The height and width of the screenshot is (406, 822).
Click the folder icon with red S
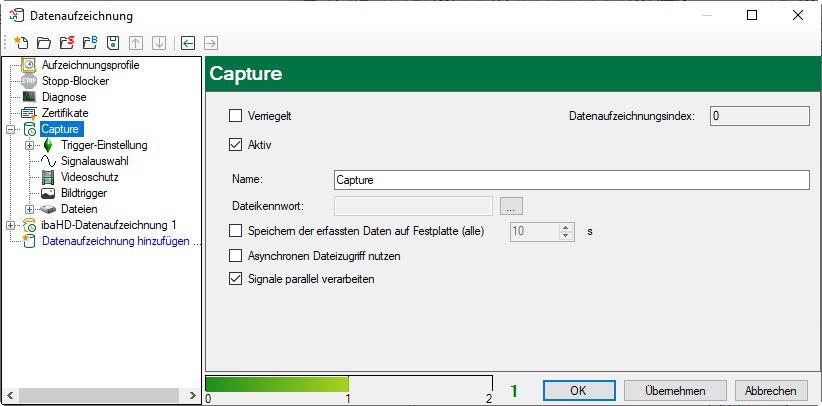[66, 43]
